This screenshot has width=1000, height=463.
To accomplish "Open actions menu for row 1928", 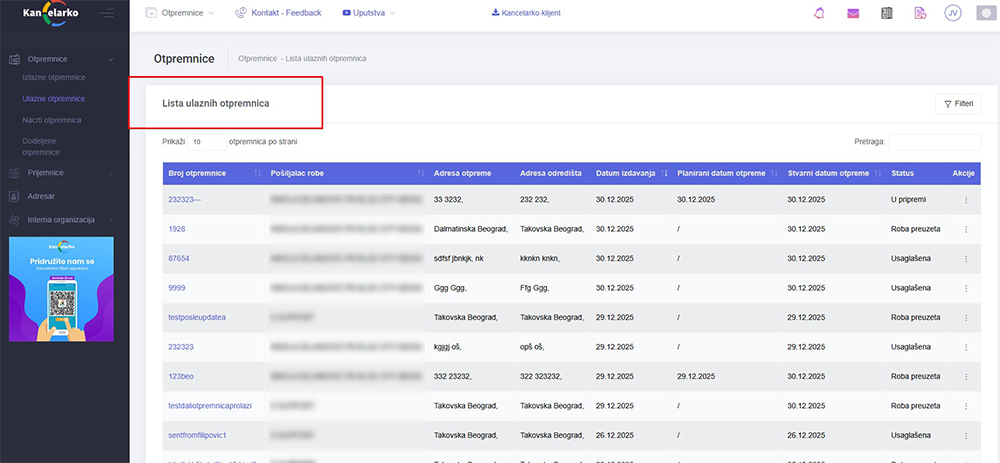I will tap(965, 229).
